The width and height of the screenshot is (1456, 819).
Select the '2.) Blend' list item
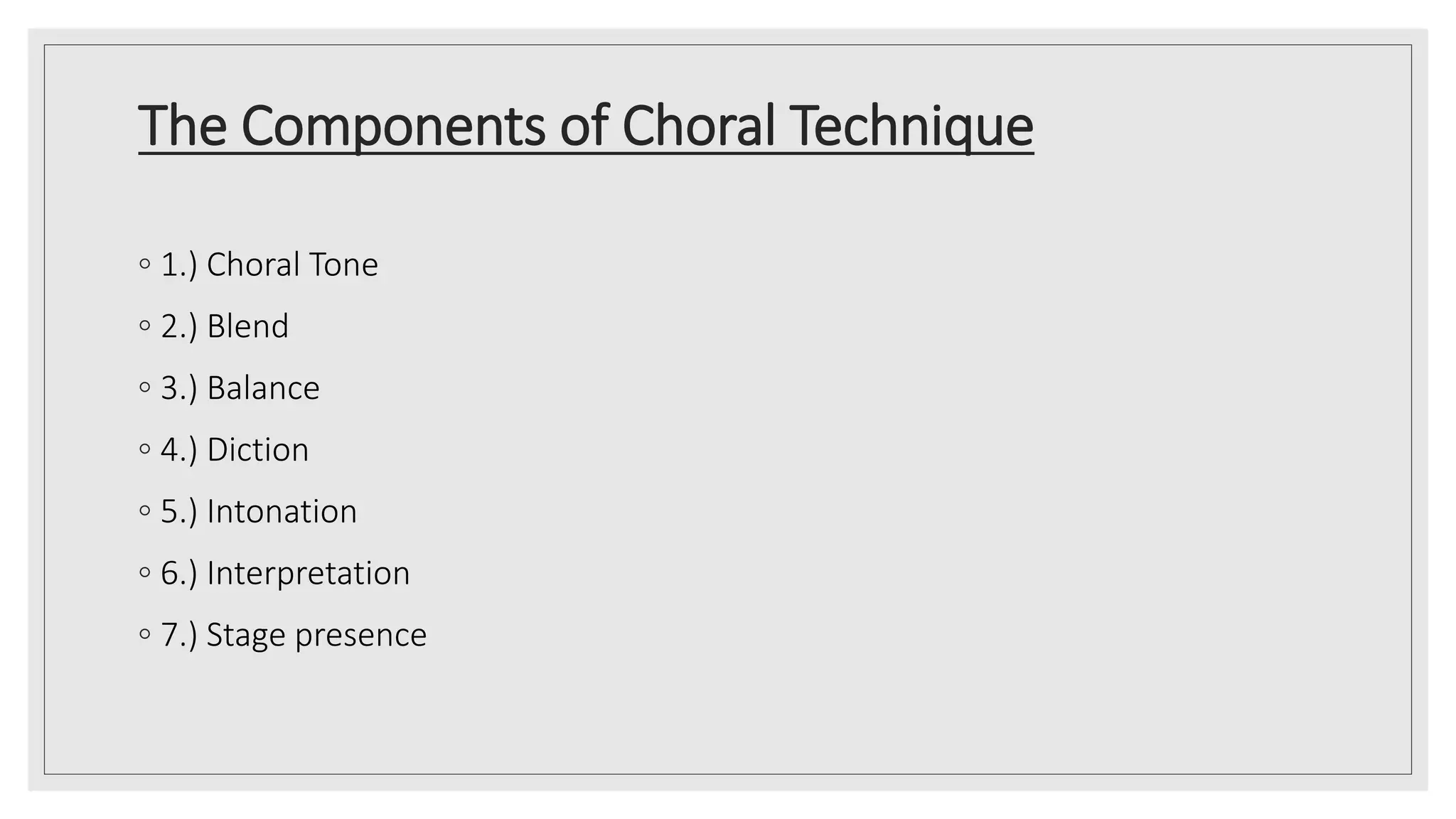click(x=225, y=326)
